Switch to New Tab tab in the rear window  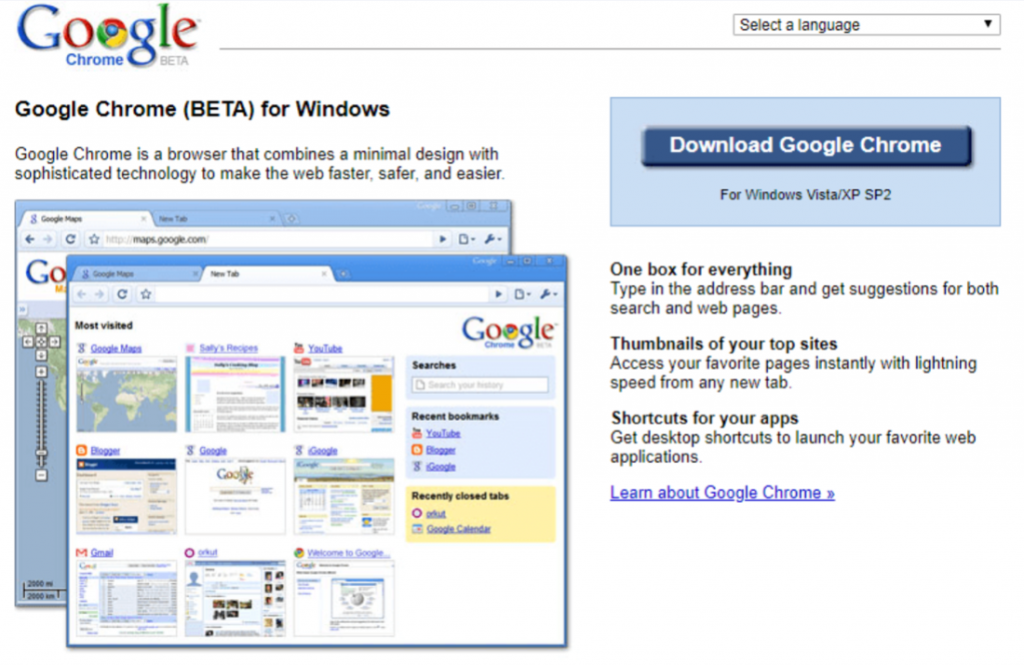tap(217, 219)
